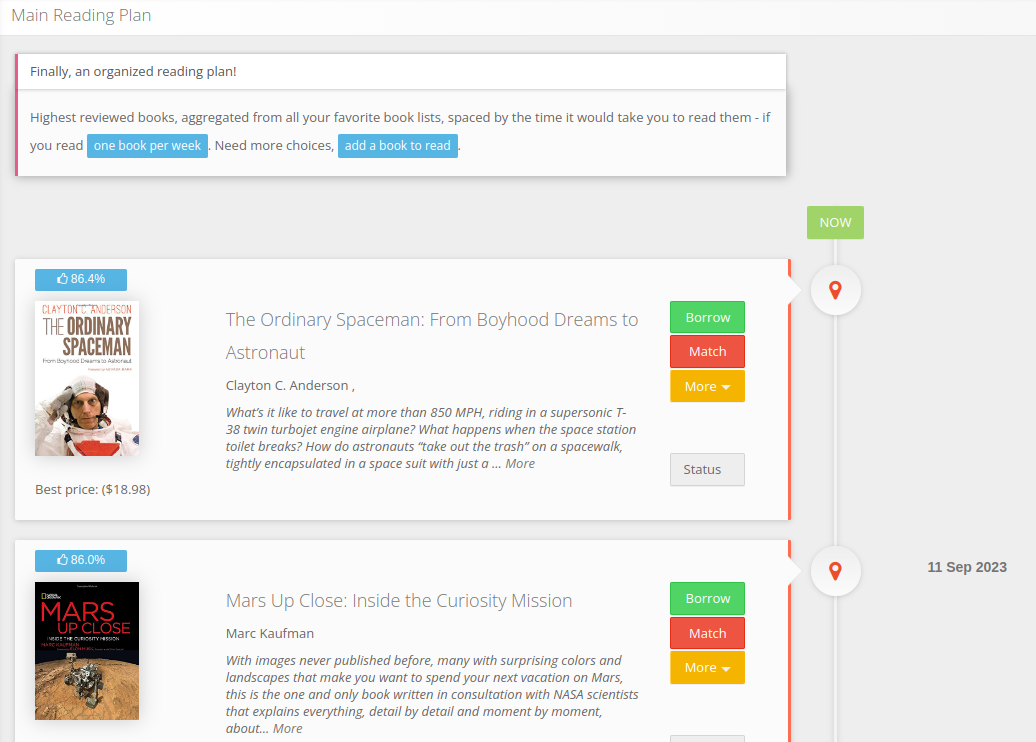Expand description More link for Mars Up Close
Image resolution: width=1036 pixels, height=742 pixels.
[x=287, y=729]
